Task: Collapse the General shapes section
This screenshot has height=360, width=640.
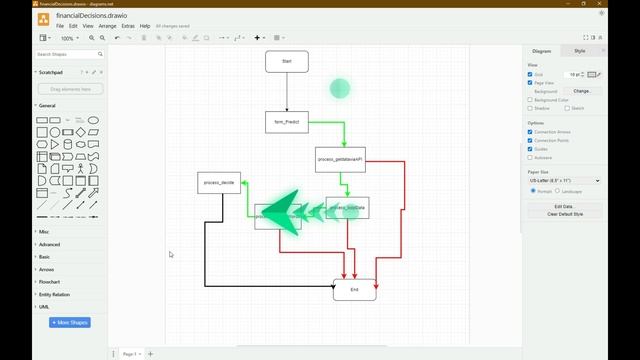Action: tap(47, 105)
